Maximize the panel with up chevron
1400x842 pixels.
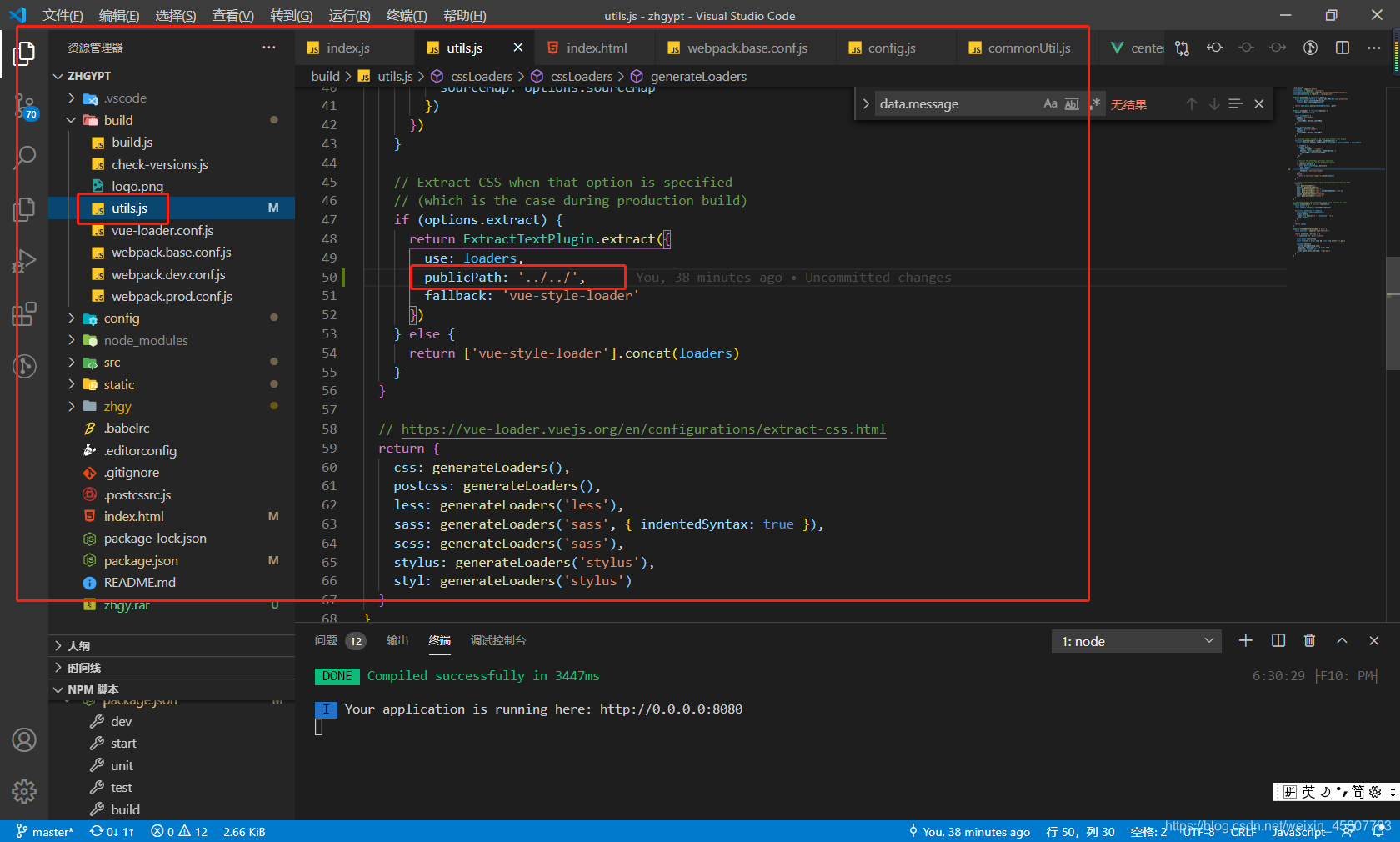pos(1342,640)
